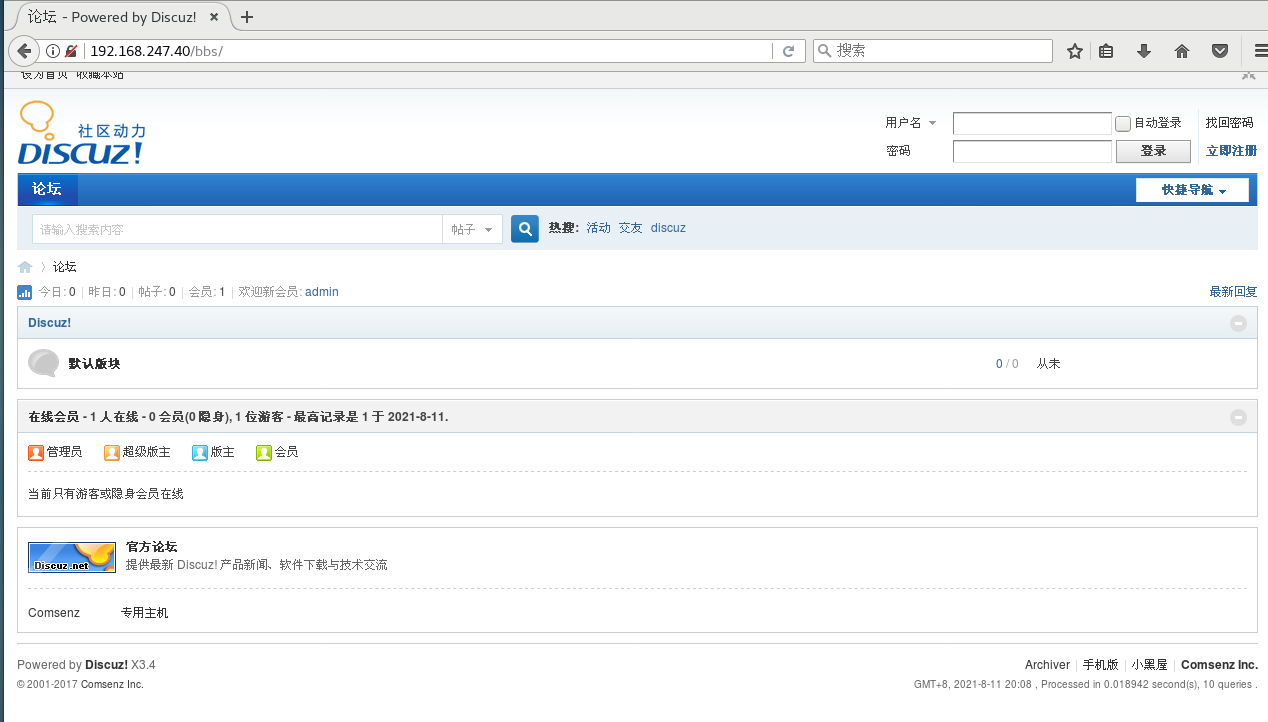This screenshot has height=722, width=1268.
Task: Open a new browser tab with plus
Action: coord(247,17)
